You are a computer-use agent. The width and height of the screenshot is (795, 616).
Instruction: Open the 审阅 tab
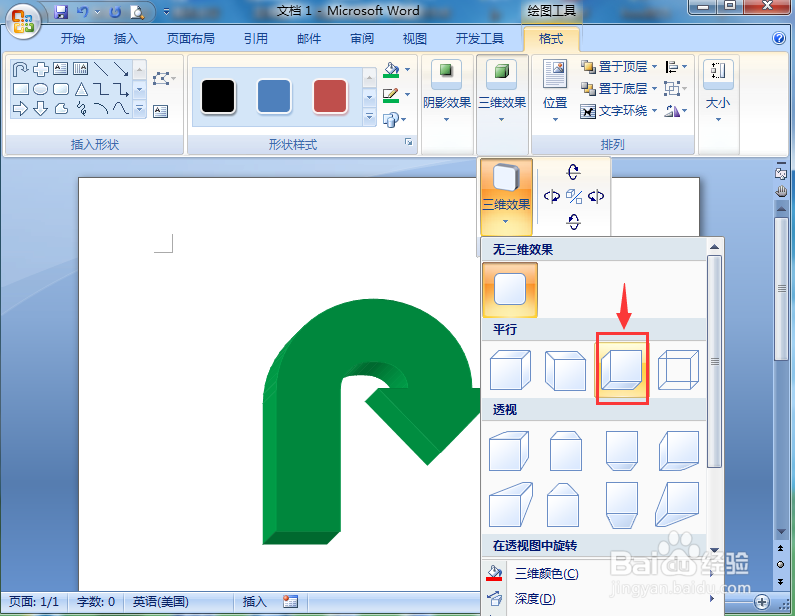362,39
